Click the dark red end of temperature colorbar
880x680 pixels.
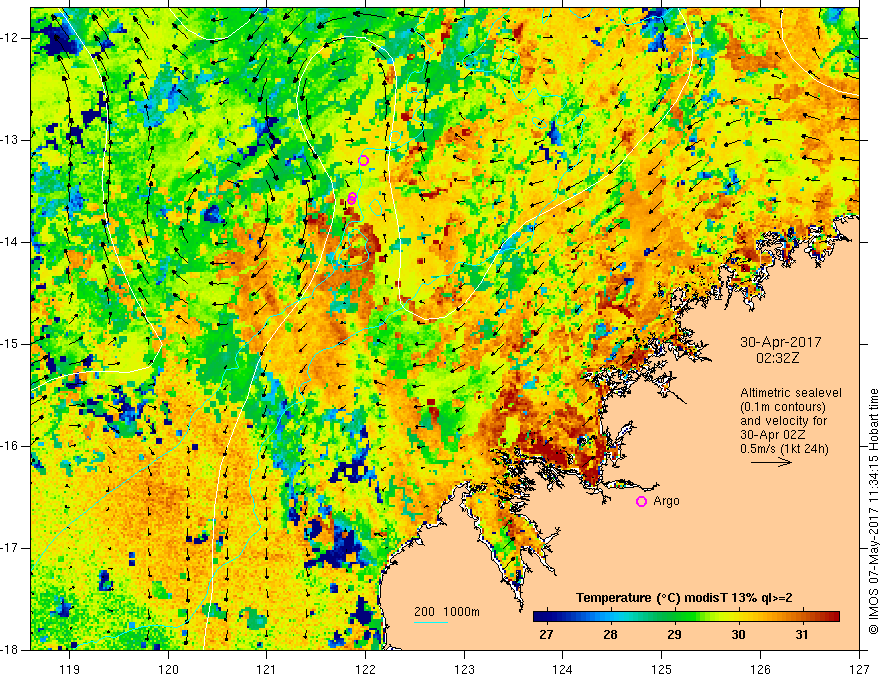tap(833, 617)
